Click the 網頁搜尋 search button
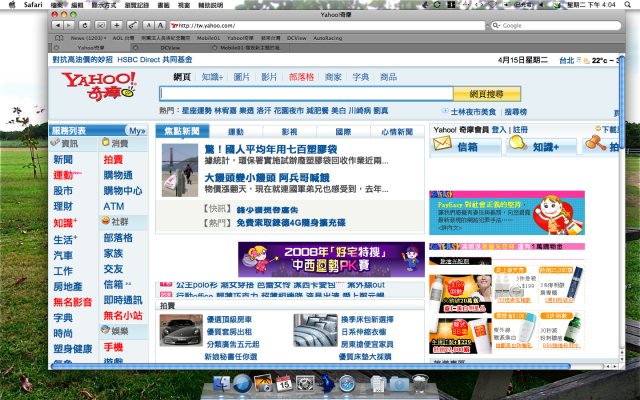The image size is (640, 400). 487,94
